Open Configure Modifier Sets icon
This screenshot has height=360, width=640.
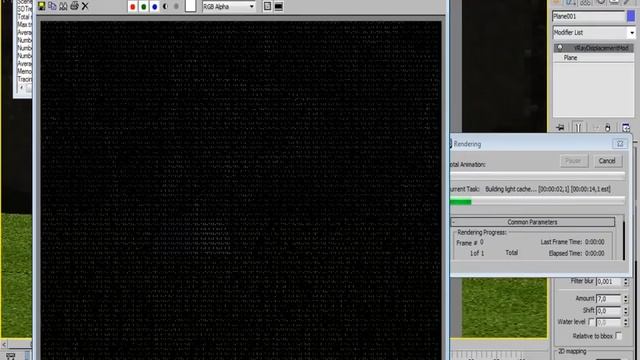[626, 128]
